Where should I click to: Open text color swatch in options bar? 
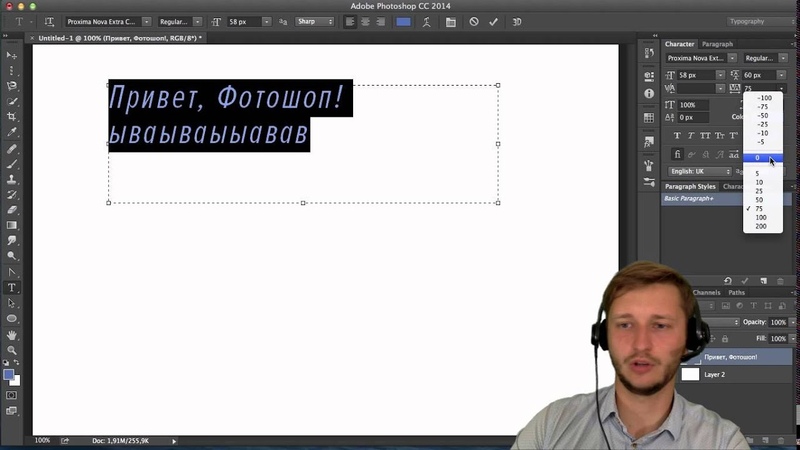404,22
